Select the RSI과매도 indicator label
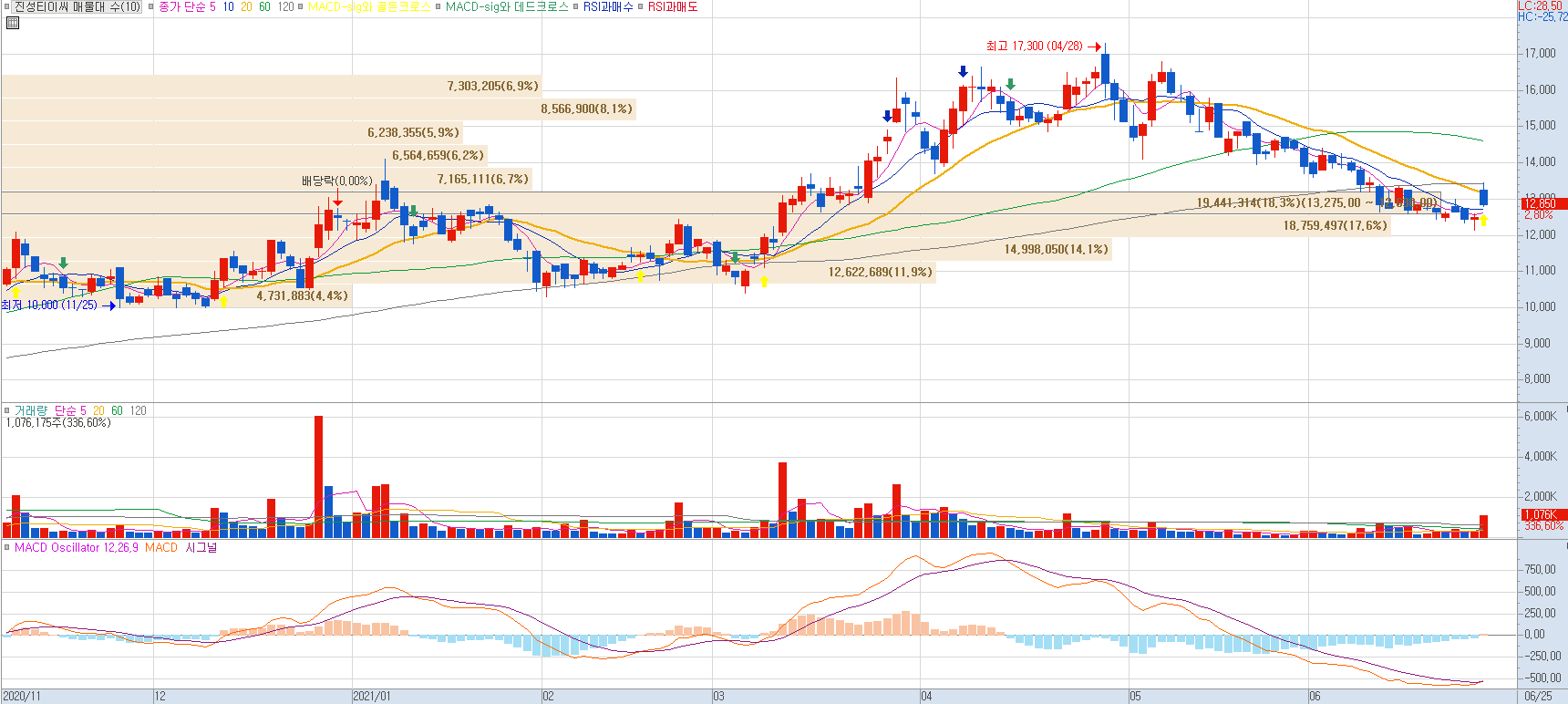This screenshot has height=704, width=1568. tap(673, 6)
